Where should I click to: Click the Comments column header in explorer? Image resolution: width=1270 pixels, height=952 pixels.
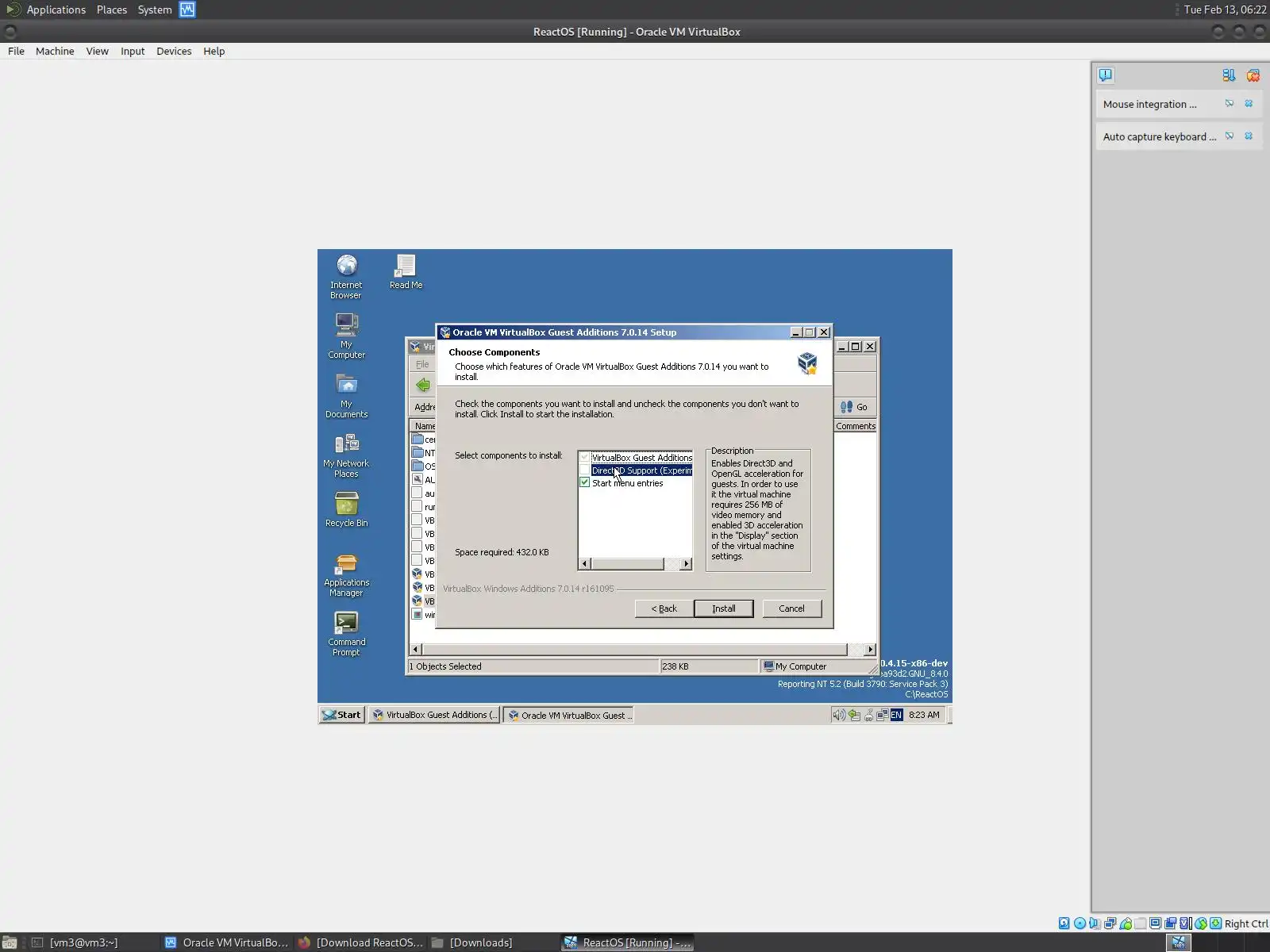[x=856, y=426]
